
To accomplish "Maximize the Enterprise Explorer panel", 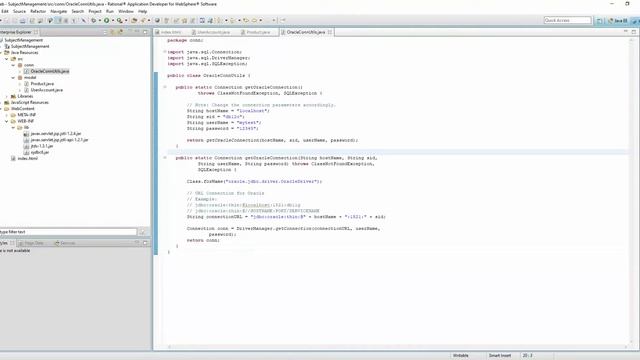I will coord(145,32).
